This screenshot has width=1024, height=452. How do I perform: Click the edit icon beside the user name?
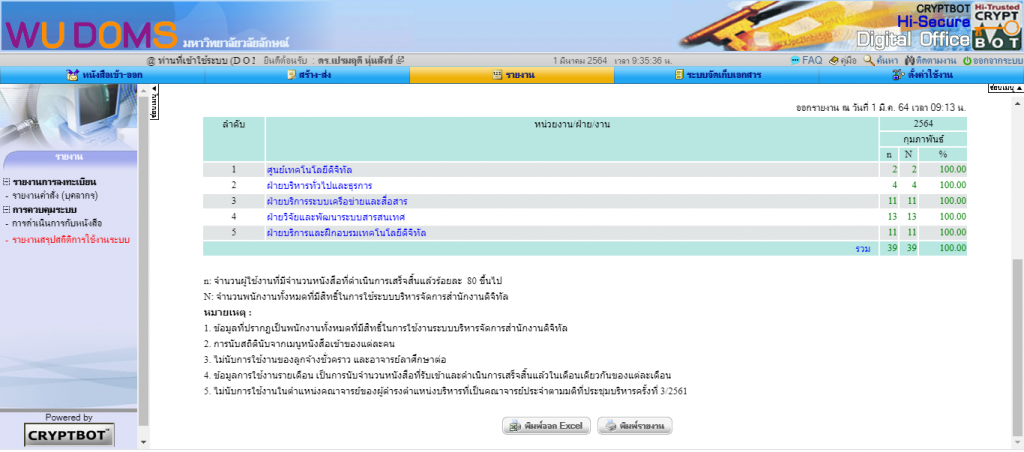[x=400, y=60]
